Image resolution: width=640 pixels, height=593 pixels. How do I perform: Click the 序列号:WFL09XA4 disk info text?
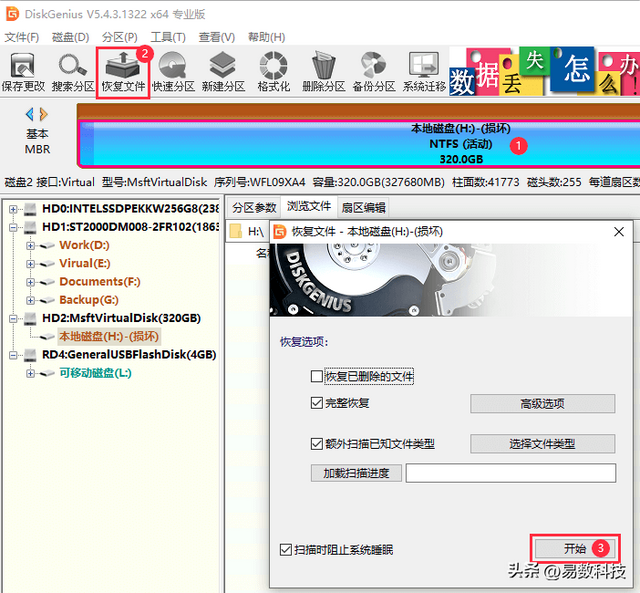(260, 182)
